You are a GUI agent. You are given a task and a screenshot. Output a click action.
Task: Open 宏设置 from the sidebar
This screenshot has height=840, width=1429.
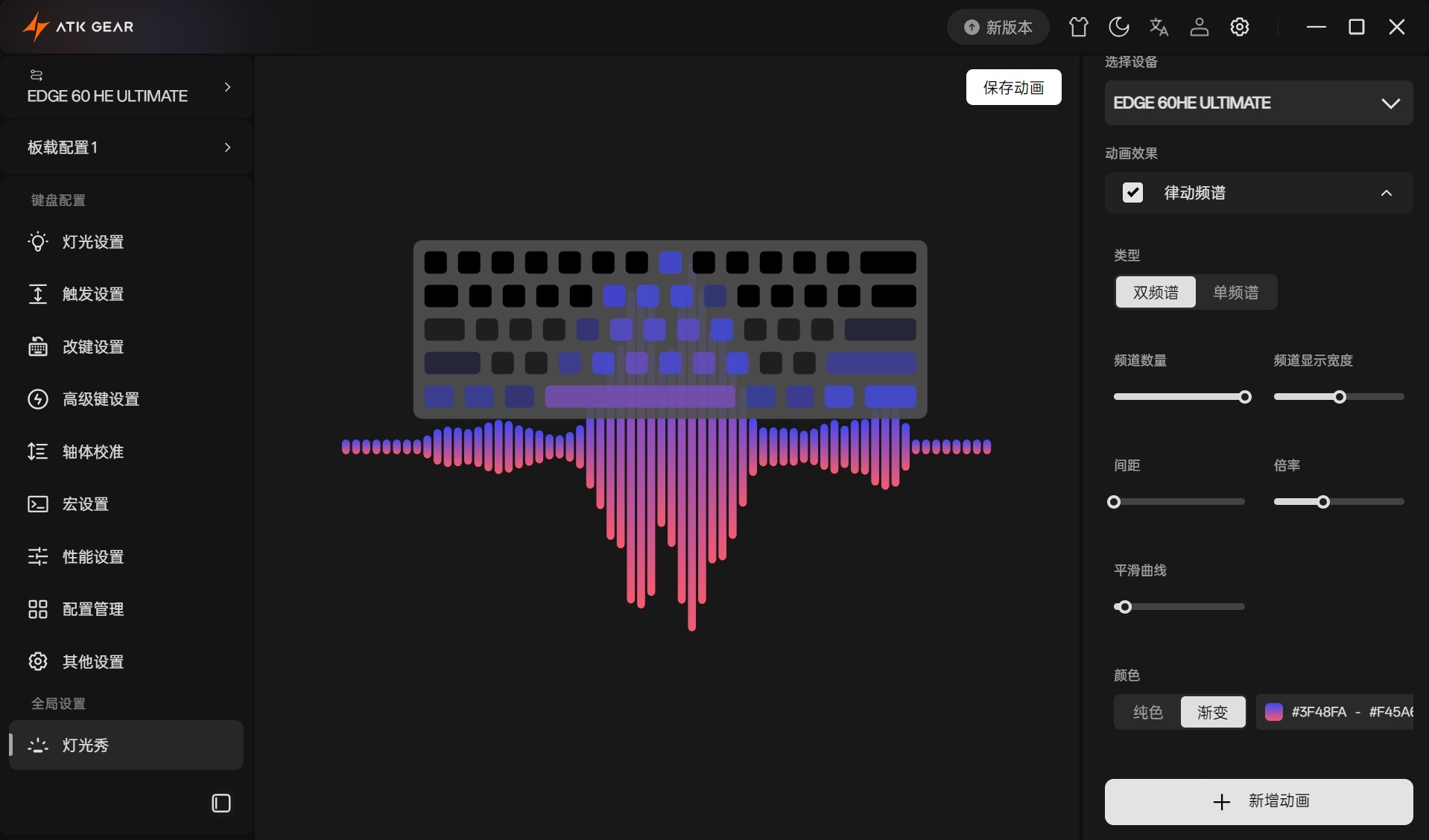85,504
